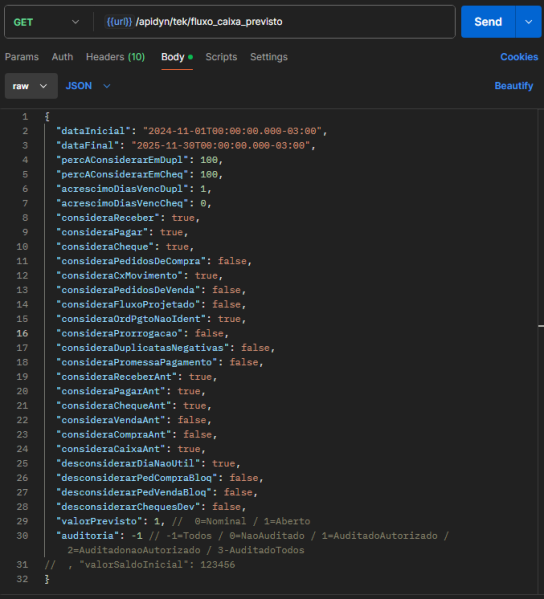This screenshot has height=599, width=544.
Task: Select the Body tab
Action: [x=177, y=57]
